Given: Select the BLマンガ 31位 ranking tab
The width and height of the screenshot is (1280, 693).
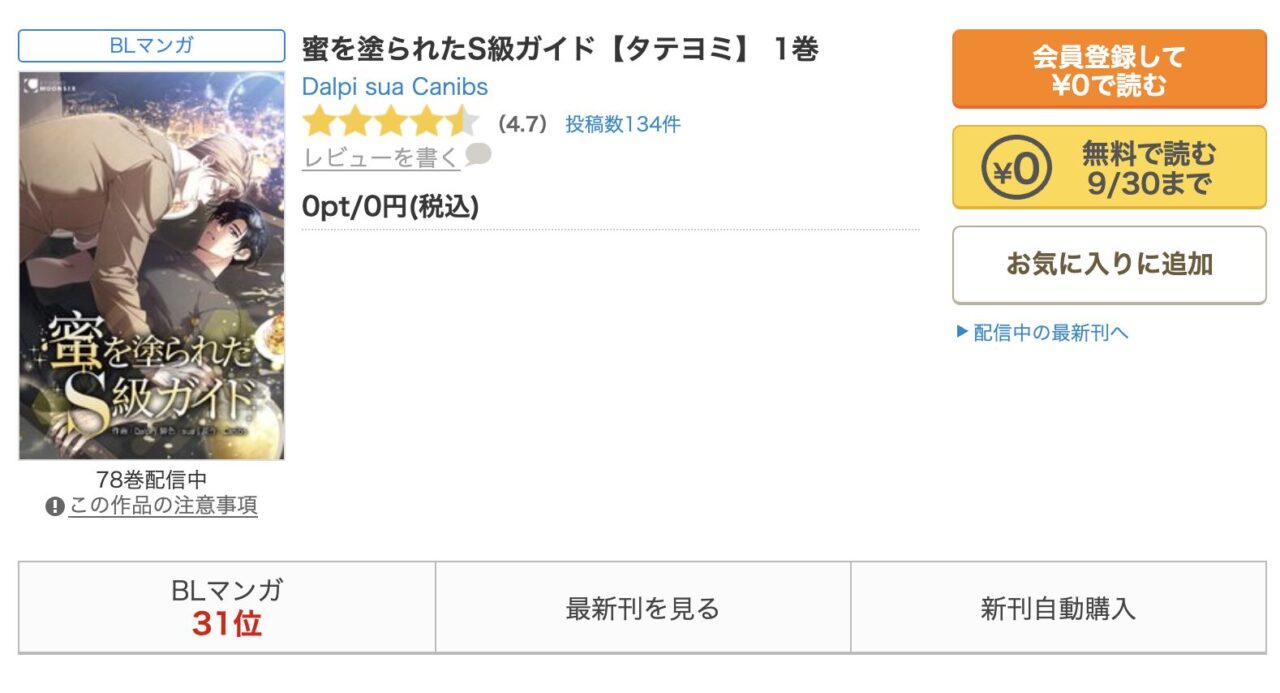Looking at the screenshot, I should [227, 607].
